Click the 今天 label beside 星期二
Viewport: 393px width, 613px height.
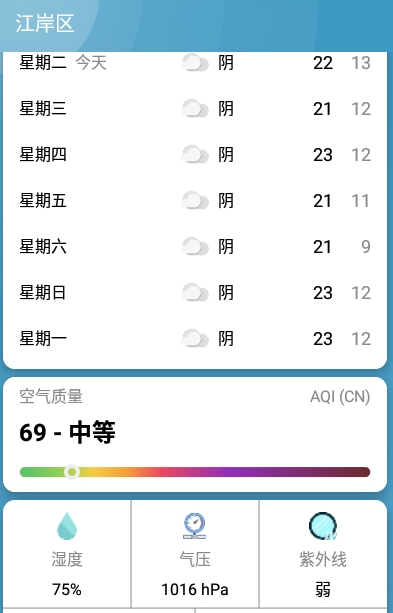click(x=91, y=63)
